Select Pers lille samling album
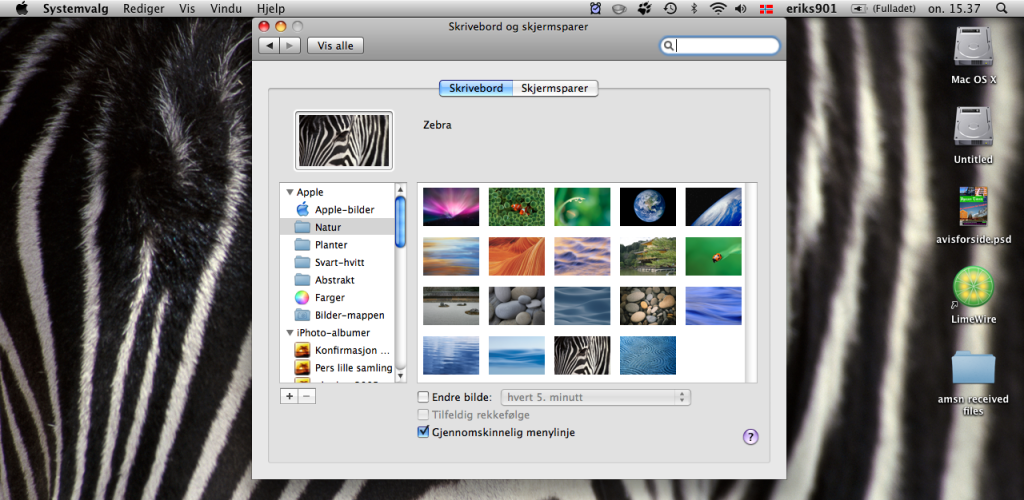1024x500 pixels. click(337, 367)
